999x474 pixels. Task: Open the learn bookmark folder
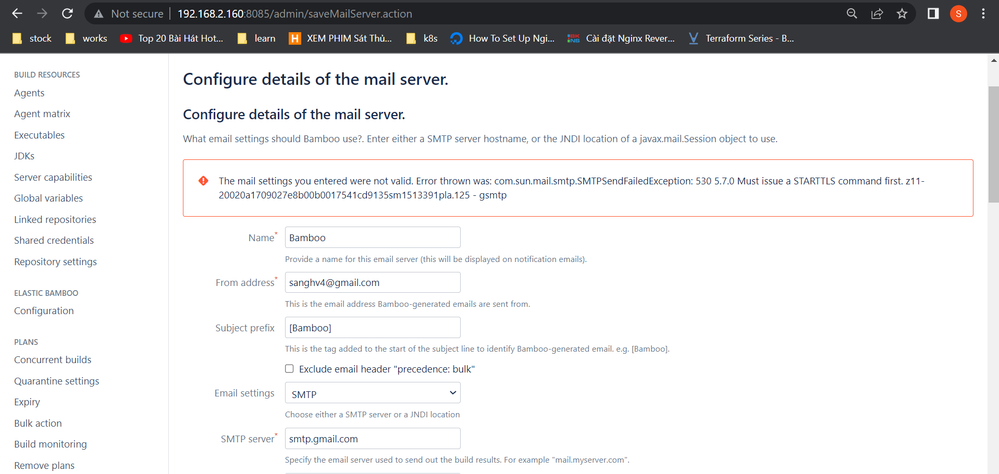[257, 38]
